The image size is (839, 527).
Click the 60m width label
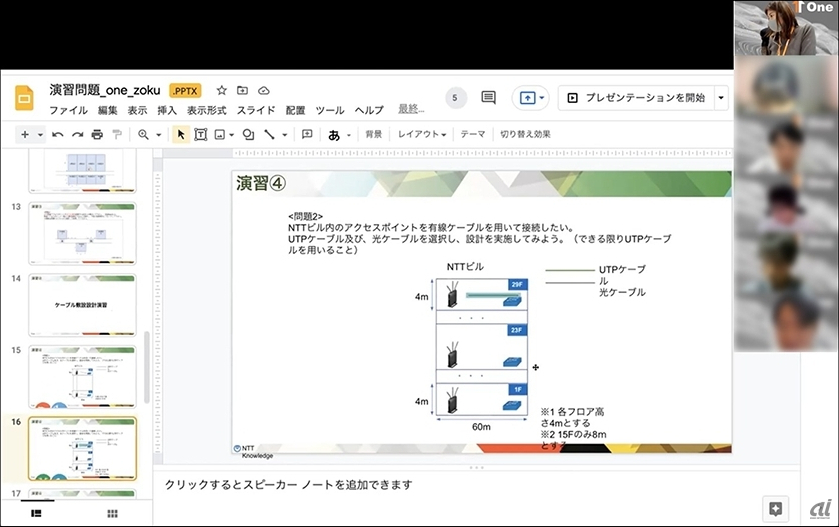click(481, 427)
